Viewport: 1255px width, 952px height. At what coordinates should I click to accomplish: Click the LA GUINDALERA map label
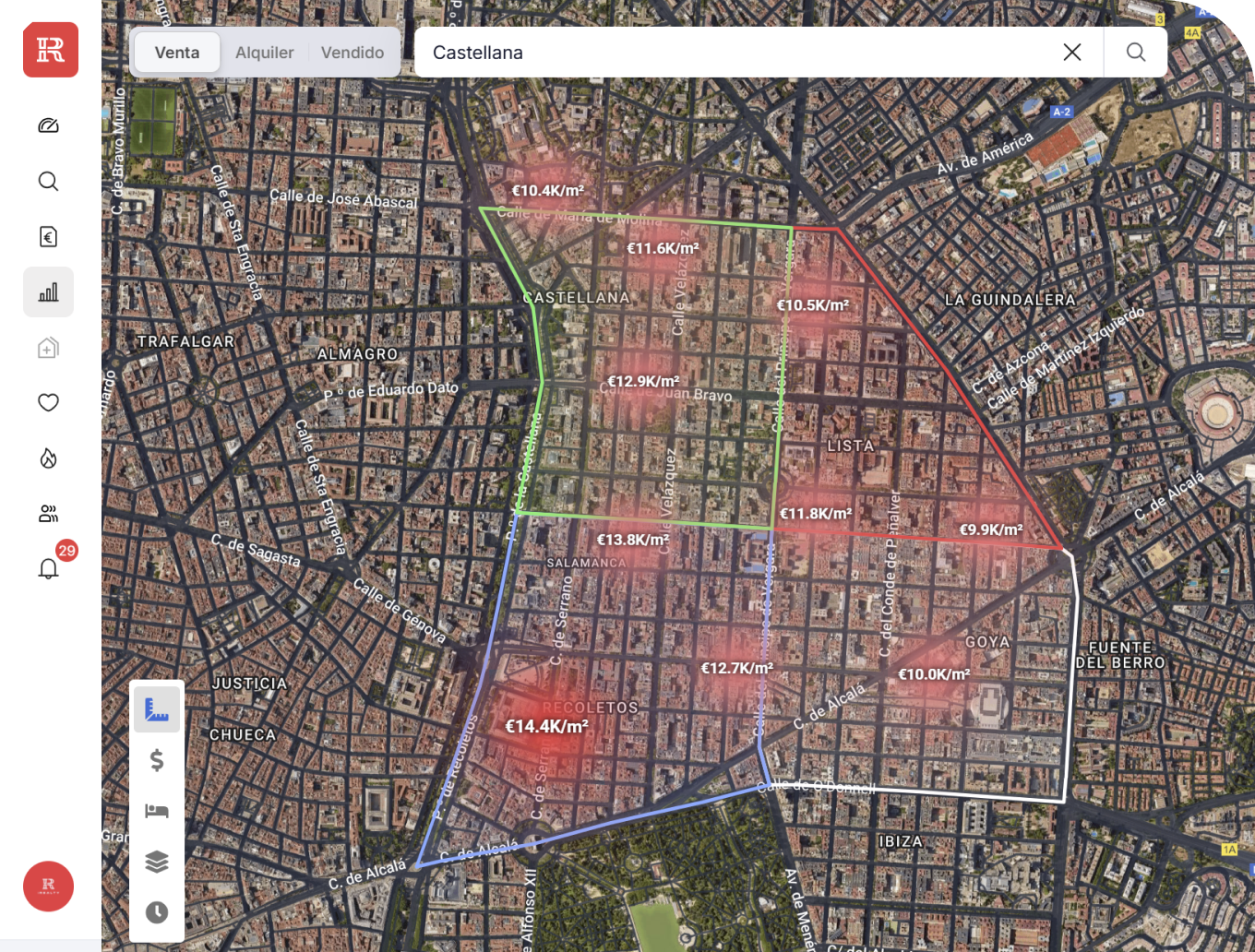click(1010, 300)
